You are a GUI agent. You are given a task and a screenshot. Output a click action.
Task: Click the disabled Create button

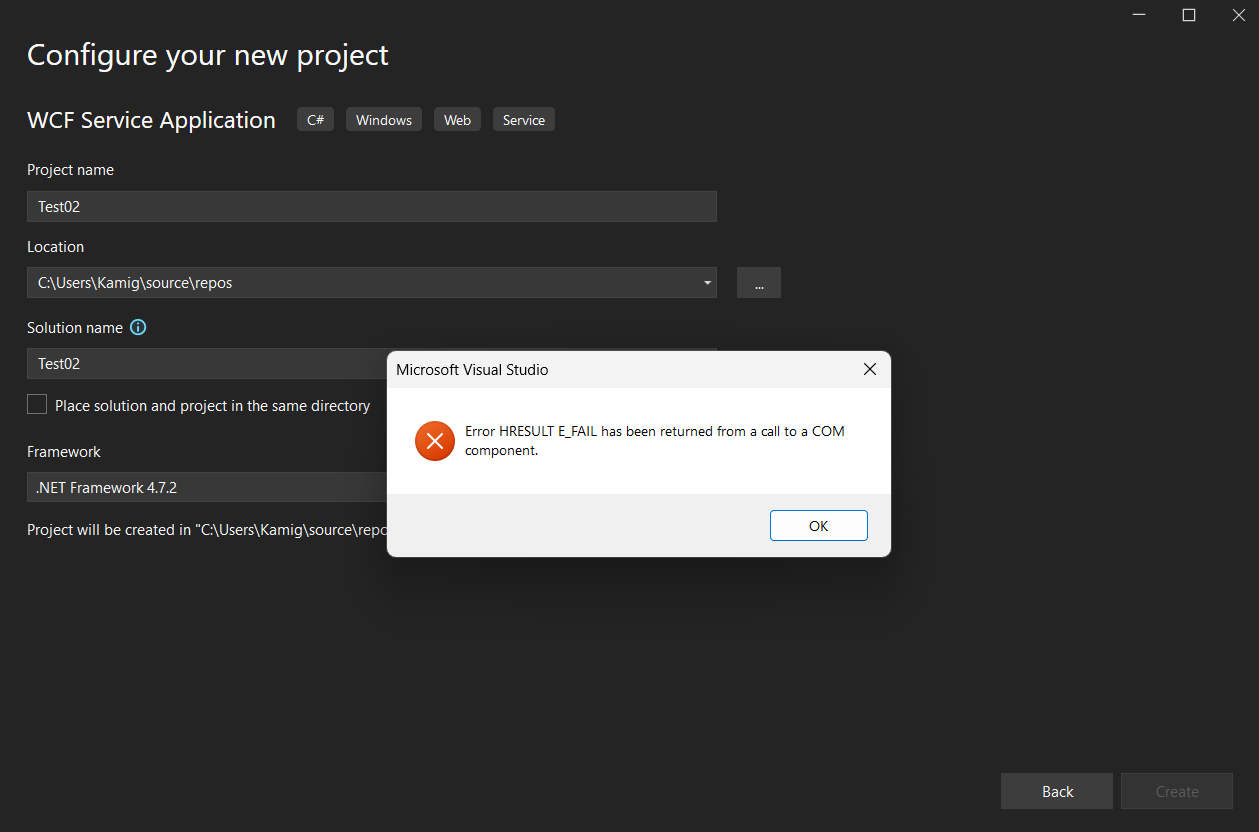click(x=1177, y=791)
